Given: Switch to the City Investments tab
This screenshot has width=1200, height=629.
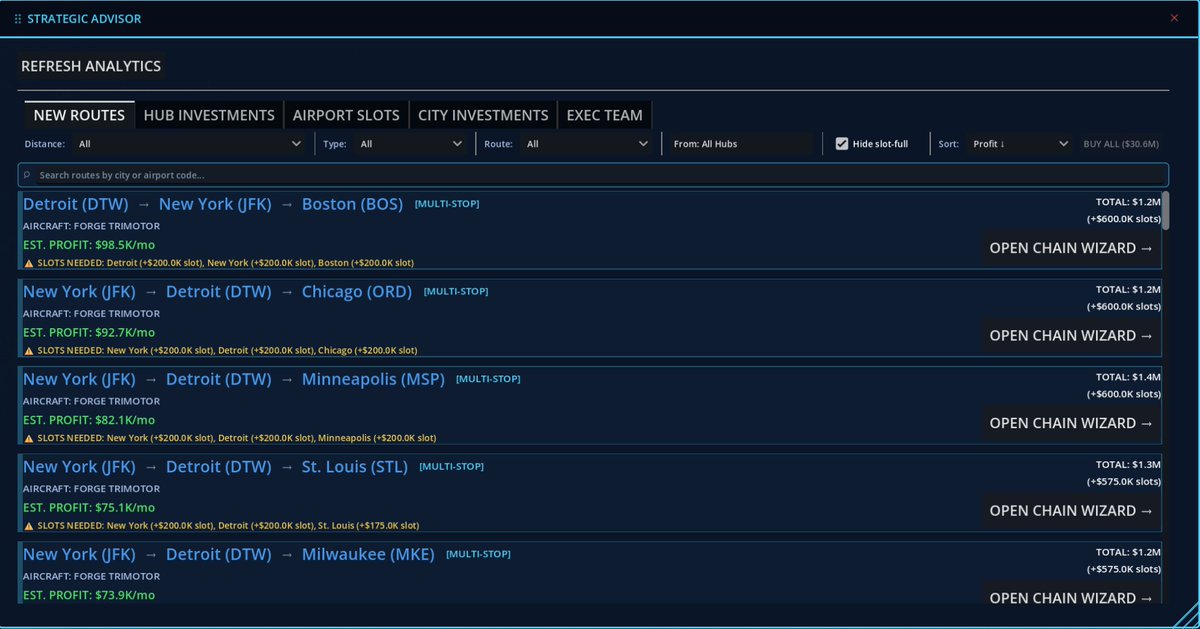Looking at the screenshot, I should coord(483,115).
